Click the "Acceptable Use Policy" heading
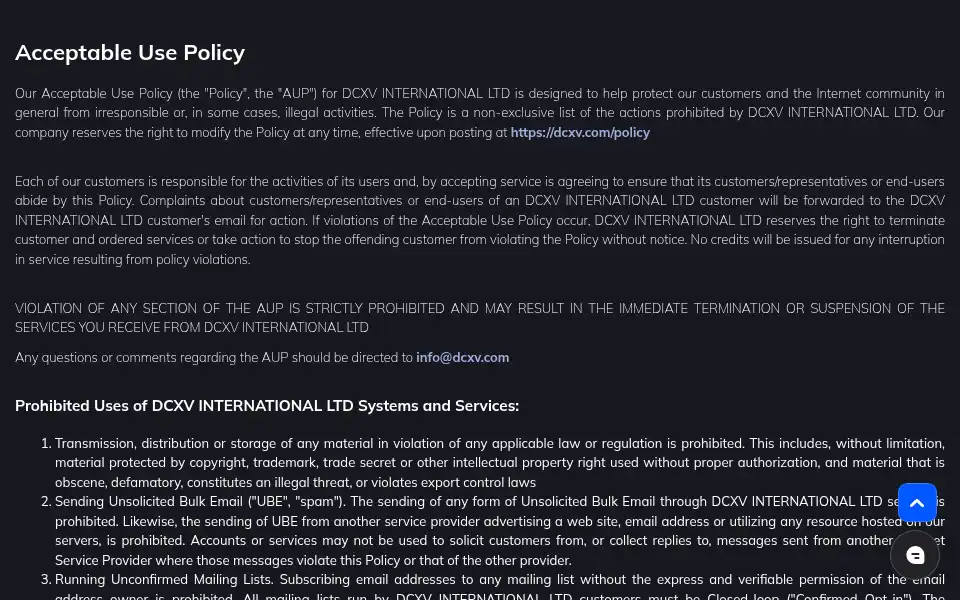 (130, 53)
